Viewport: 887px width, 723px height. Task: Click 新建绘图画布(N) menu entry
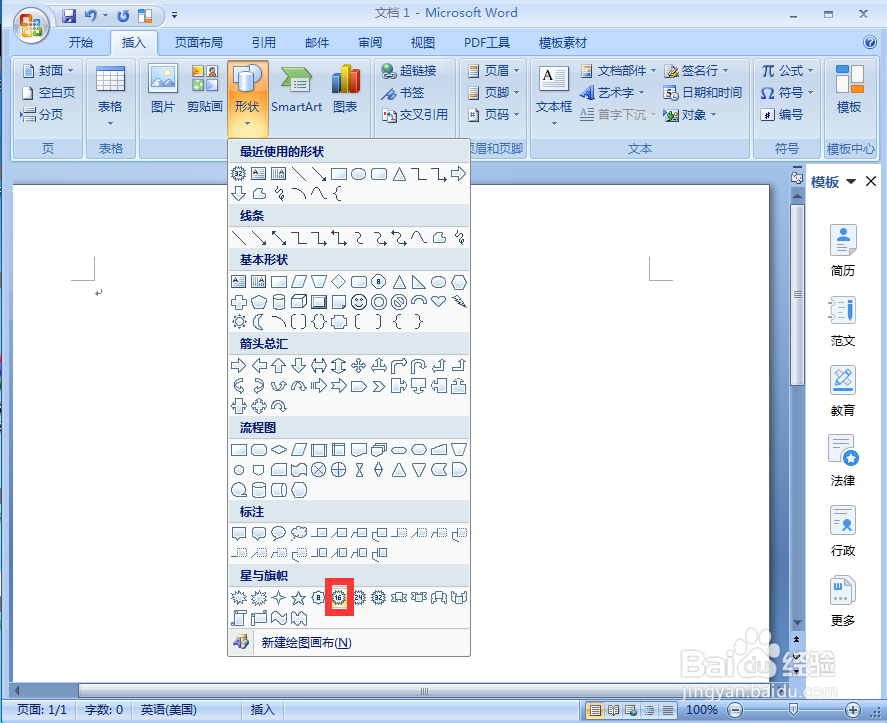point(349,643)
